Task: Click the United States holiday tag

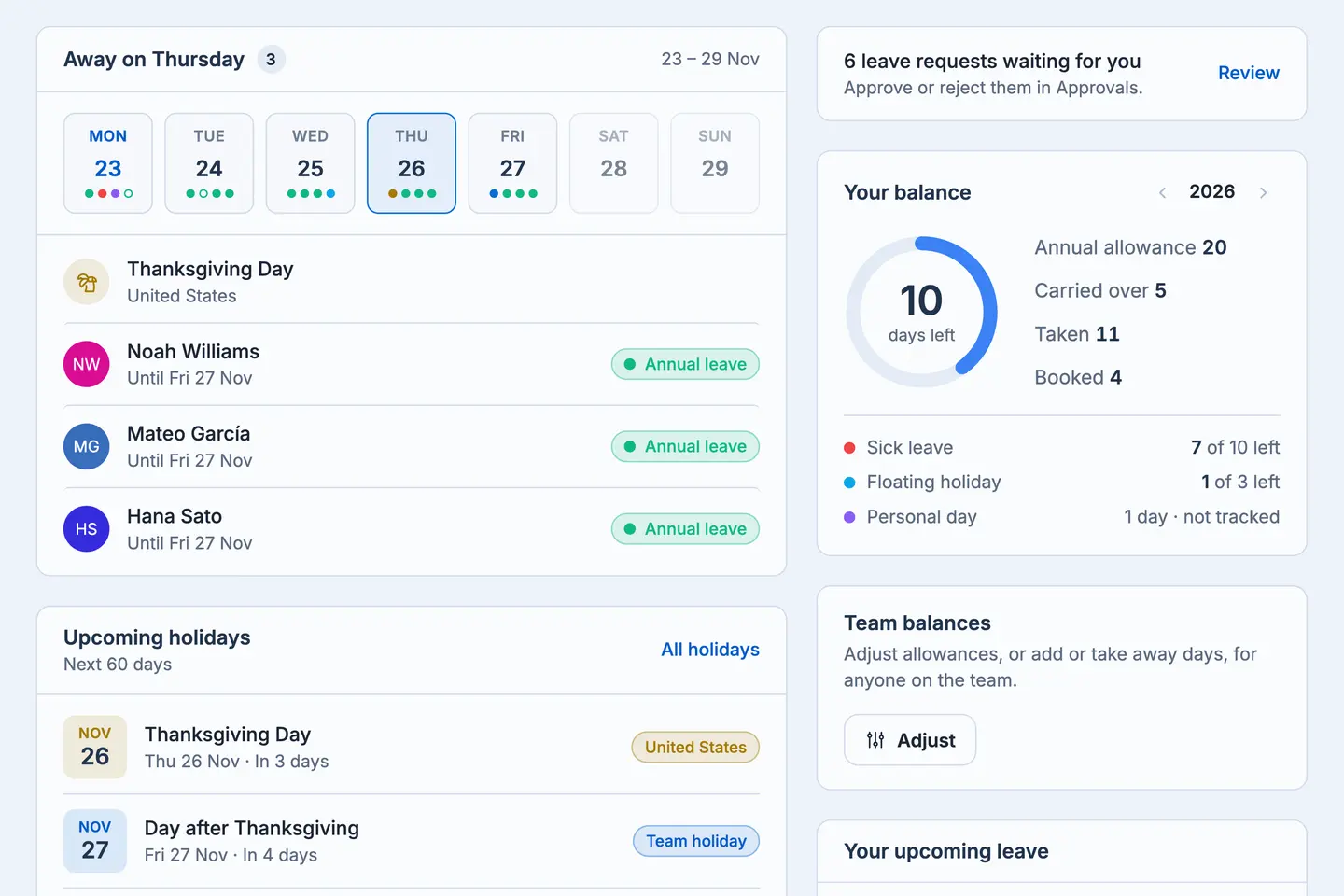Action: coord(695,748)
